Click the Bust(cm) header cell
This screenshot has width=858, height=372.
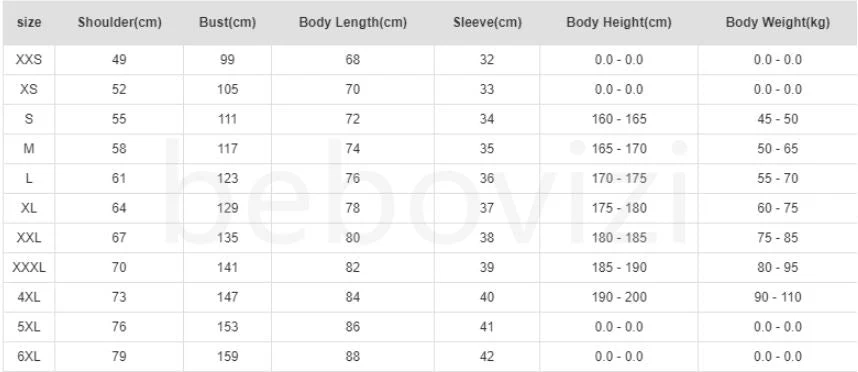pyautogui.click(x=227, y=23)
